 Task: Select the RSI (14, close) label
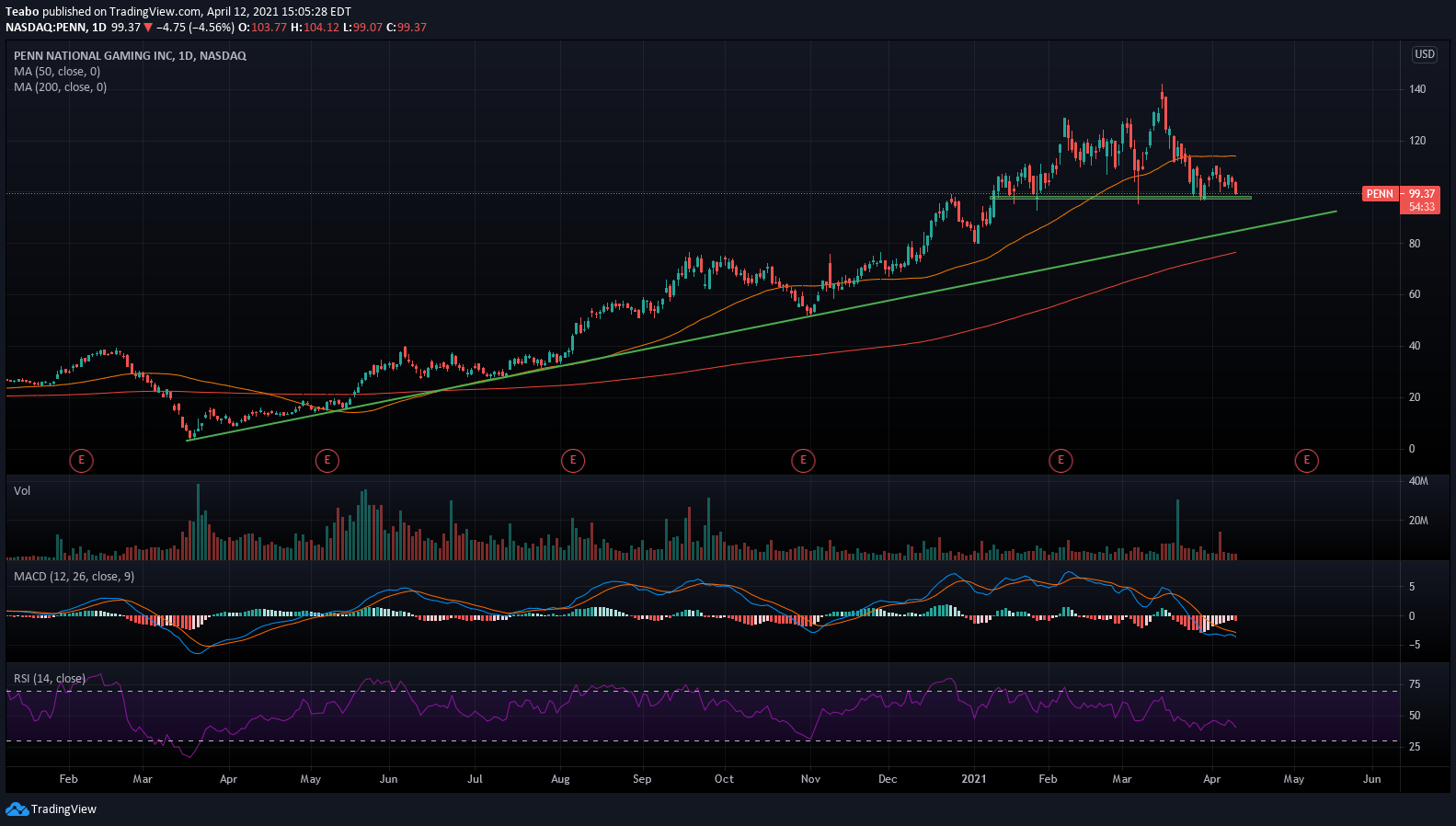click(50, 679)
